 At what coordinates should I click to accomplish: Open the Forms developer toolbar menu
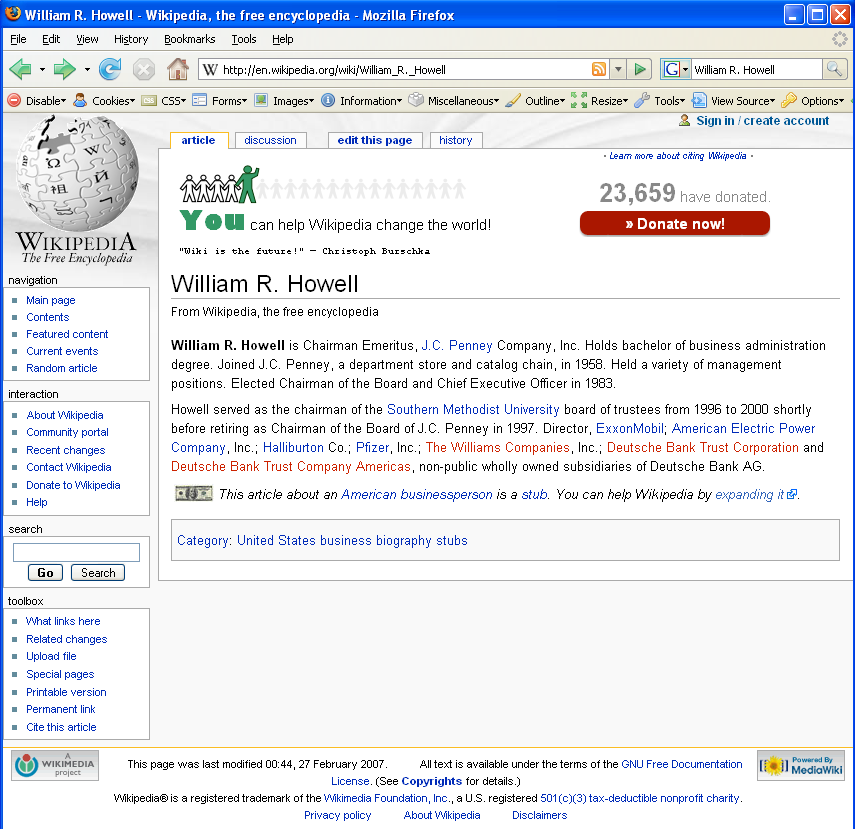tap(220, 101)
